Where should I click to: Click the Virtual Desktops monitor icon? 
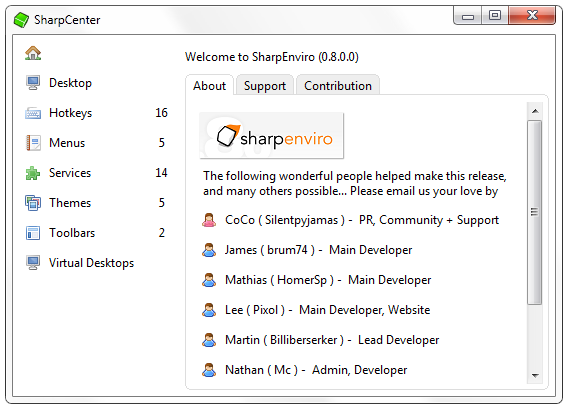click(x=33, y=262)
